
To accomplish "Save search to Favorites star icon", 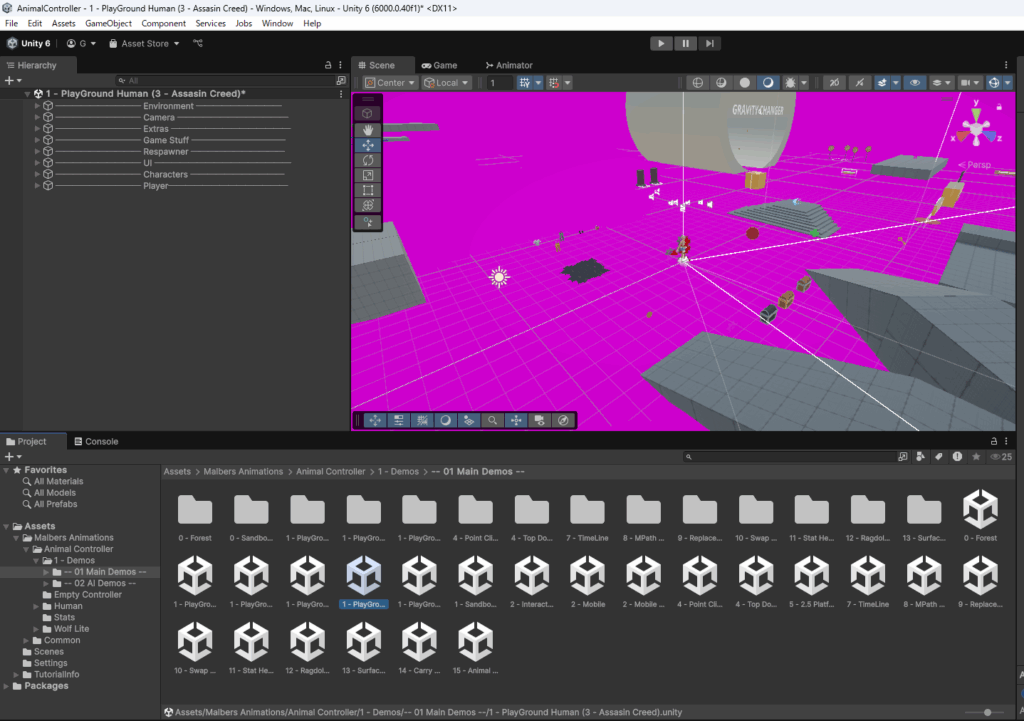I will point(976,457).
